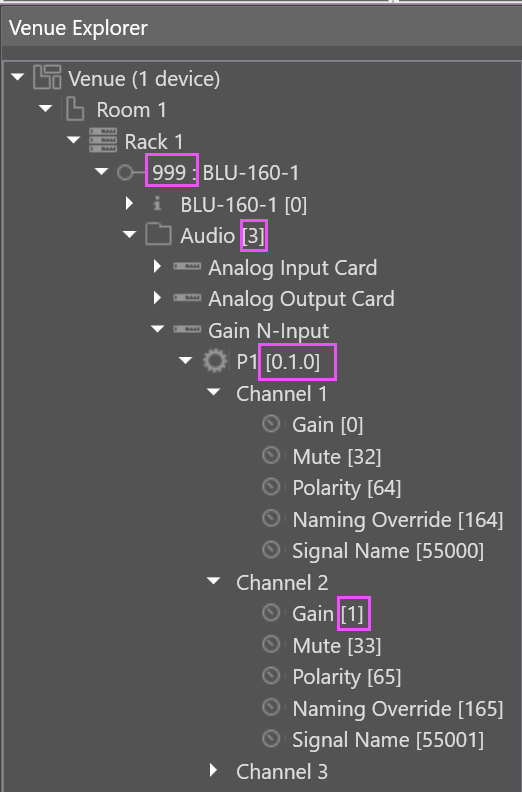Click the Venue Explorer panel title
Screen dimensions: 522x792
pos(78,28)
